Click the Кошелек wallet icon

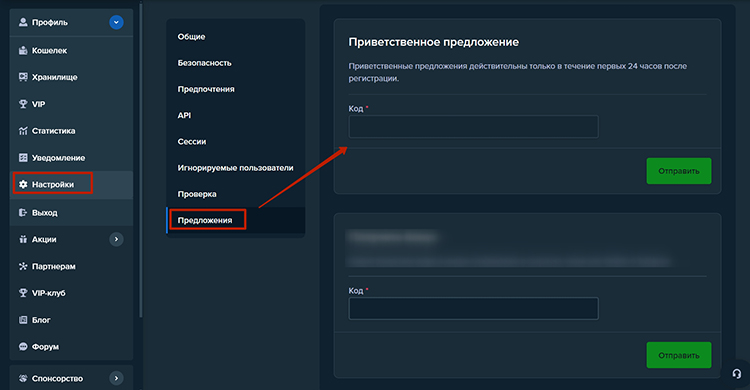22,50
